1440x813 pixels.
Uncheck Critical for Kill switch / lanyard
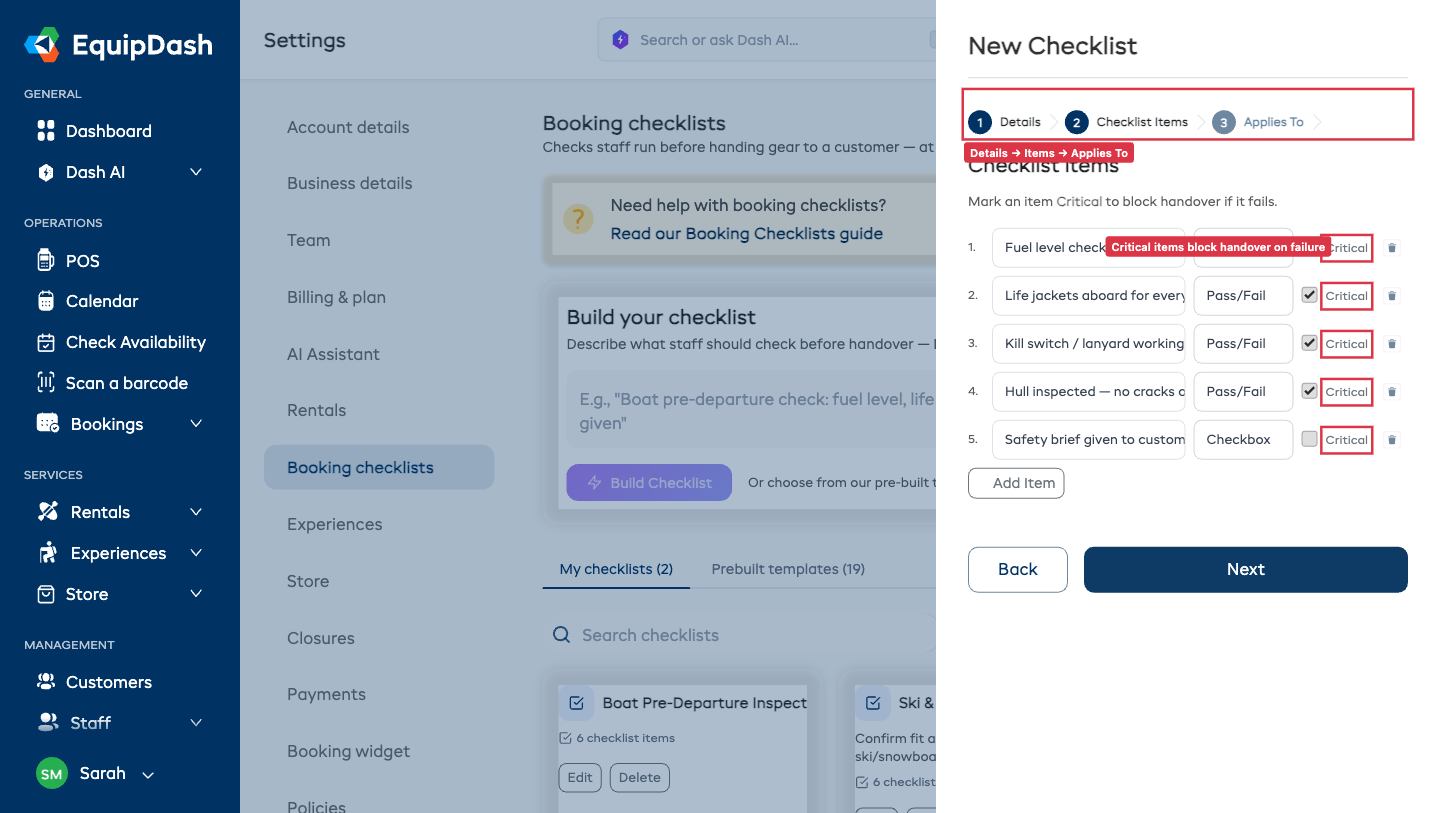click(1309, 343)
